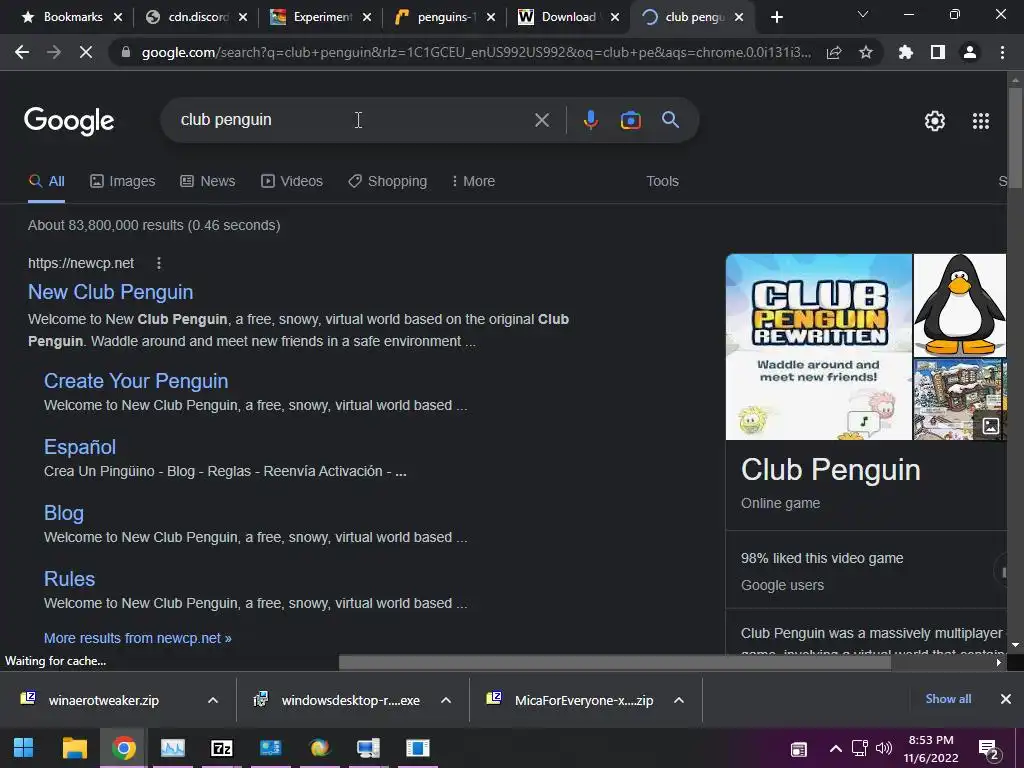Bookmark this page with the star icon
This screenshot has width=1024, height=768.
[x=865, y=52]
